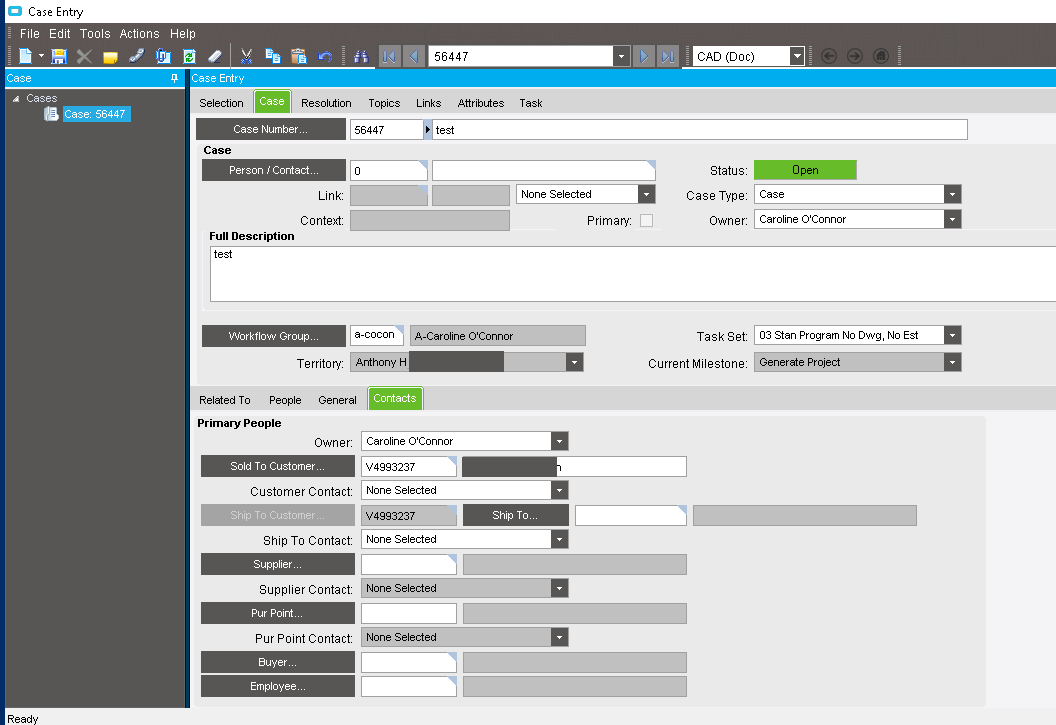Click the Undo arrow icon

click(x=325, y=57)
